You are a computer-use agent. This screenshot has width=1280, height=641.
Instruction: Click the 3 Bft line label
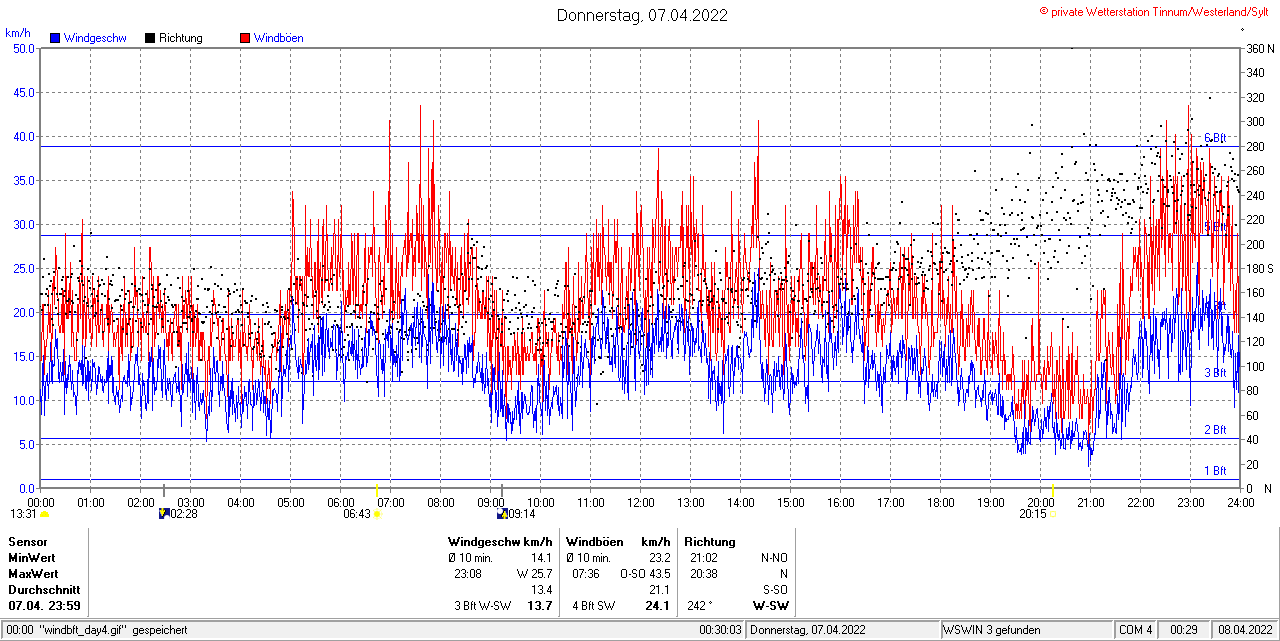click(x=1215, y=373)
